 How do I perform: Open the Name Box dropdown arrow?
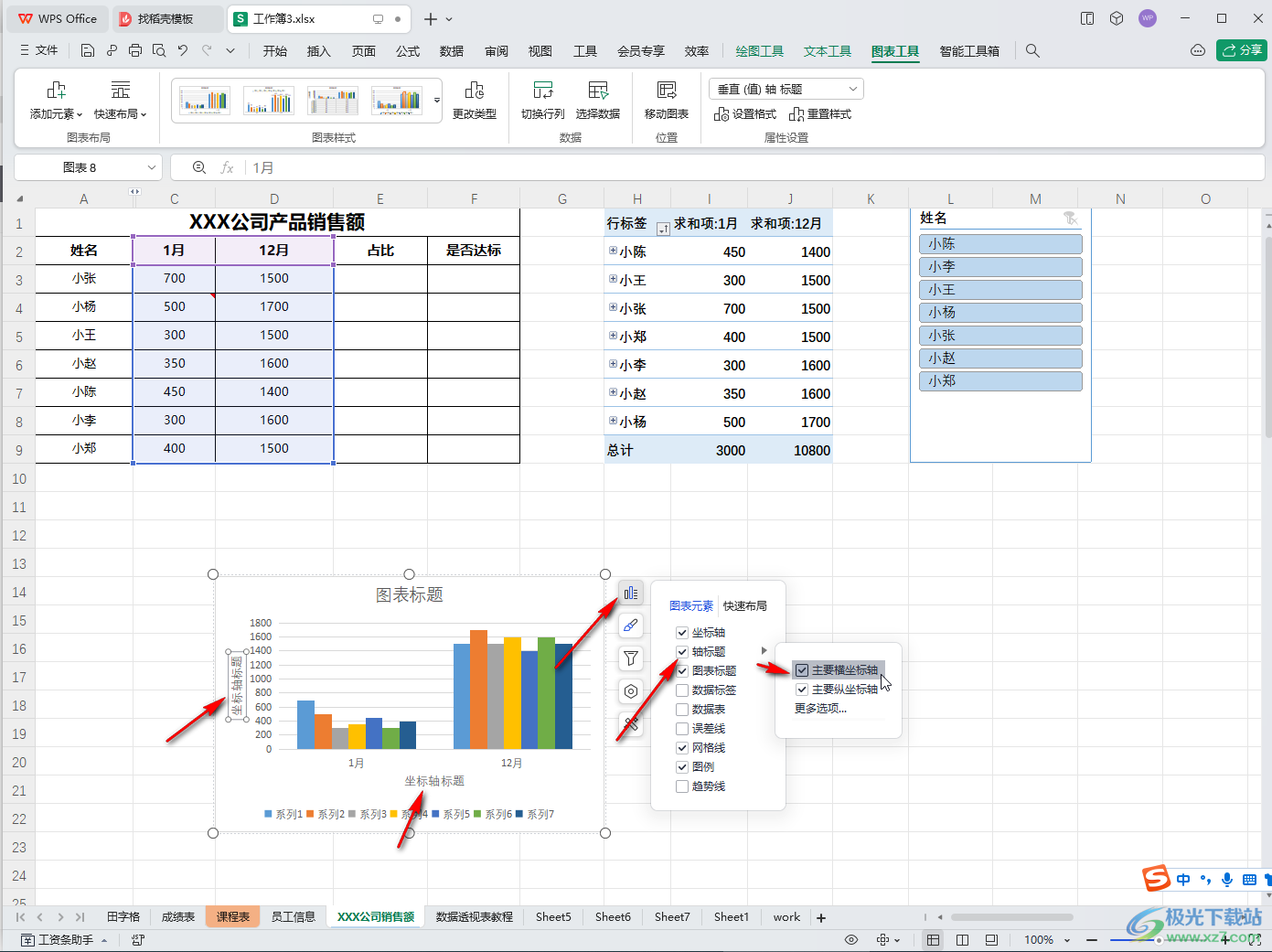tap(152, 167)
